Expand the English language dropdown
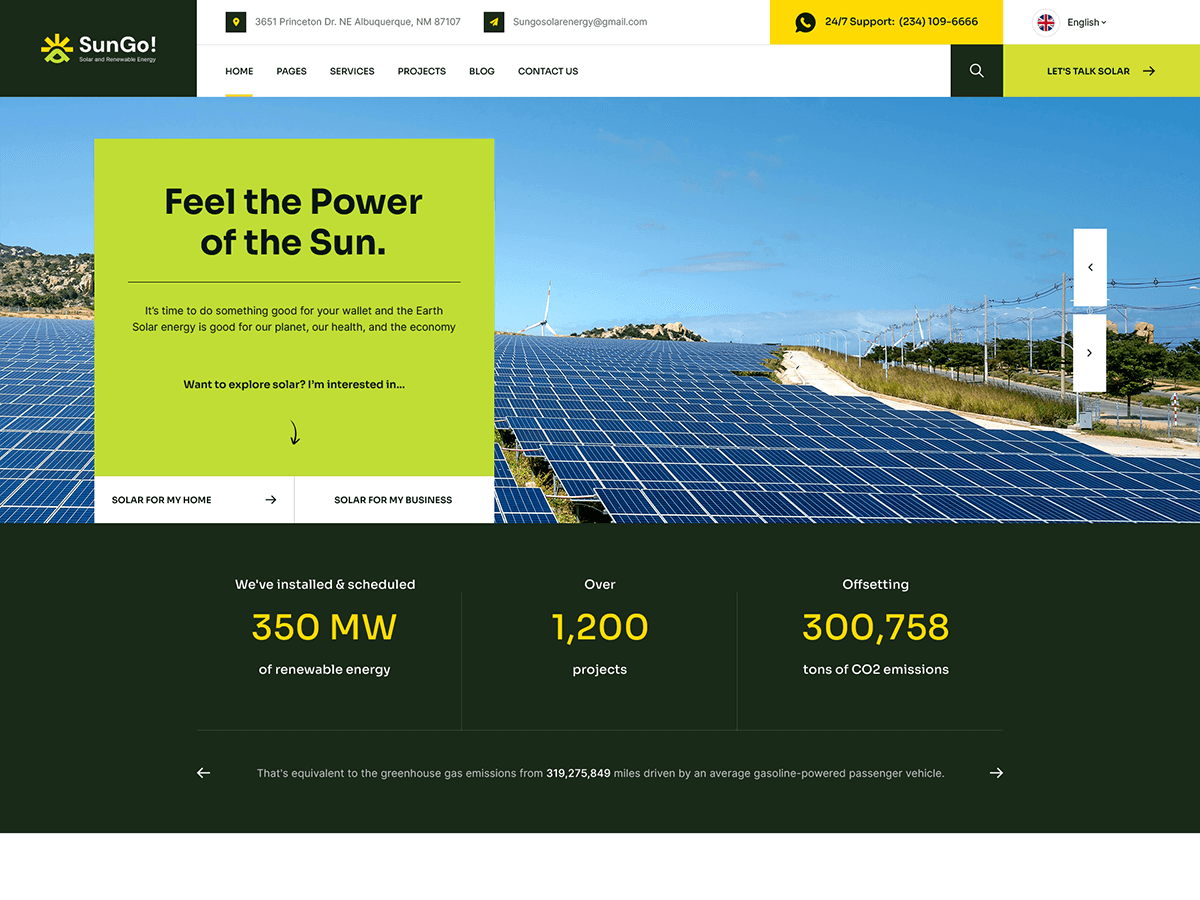 [x=1086, y=22]
